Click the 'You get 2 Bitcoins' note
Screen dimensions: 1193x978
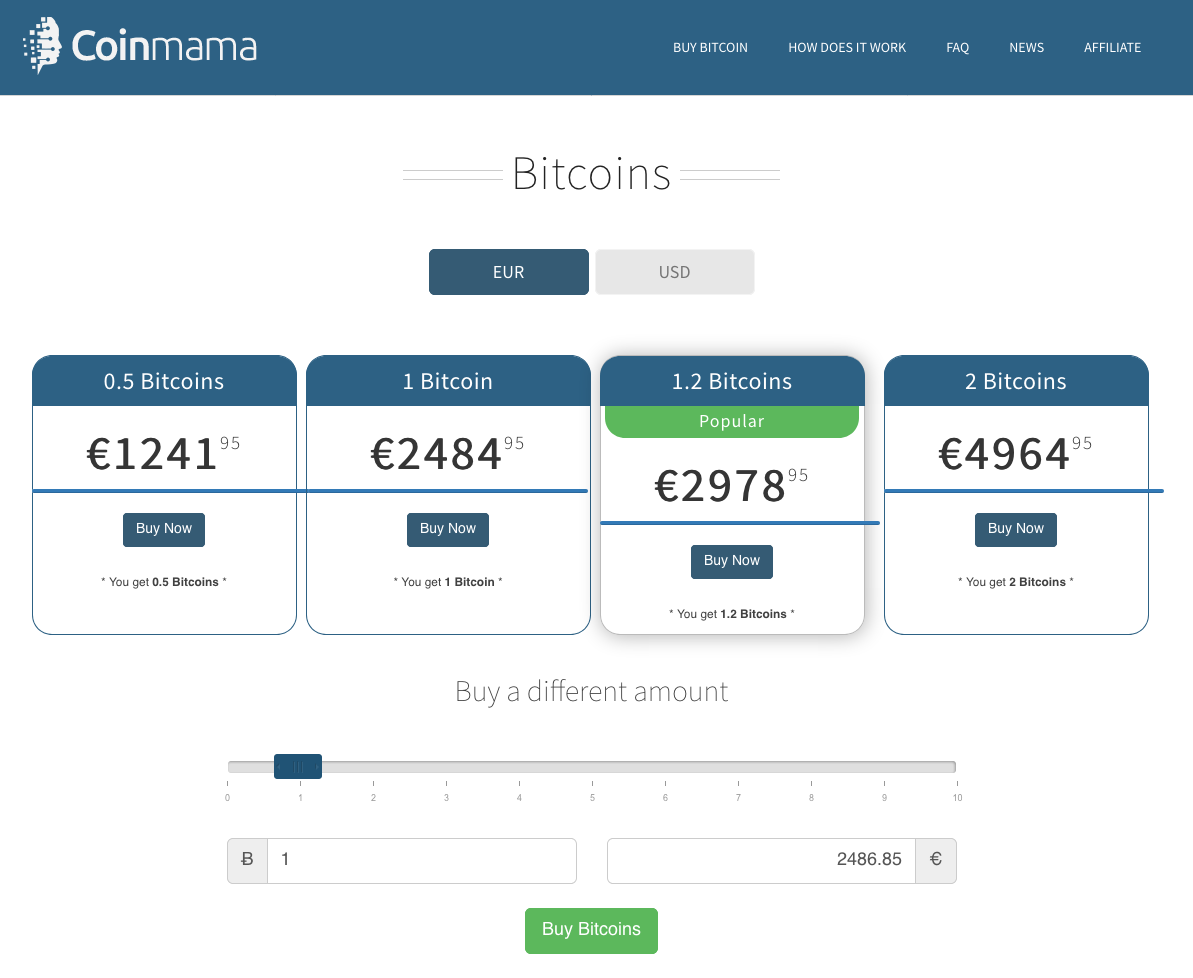pyautogui.click(x=1016, y=582)
